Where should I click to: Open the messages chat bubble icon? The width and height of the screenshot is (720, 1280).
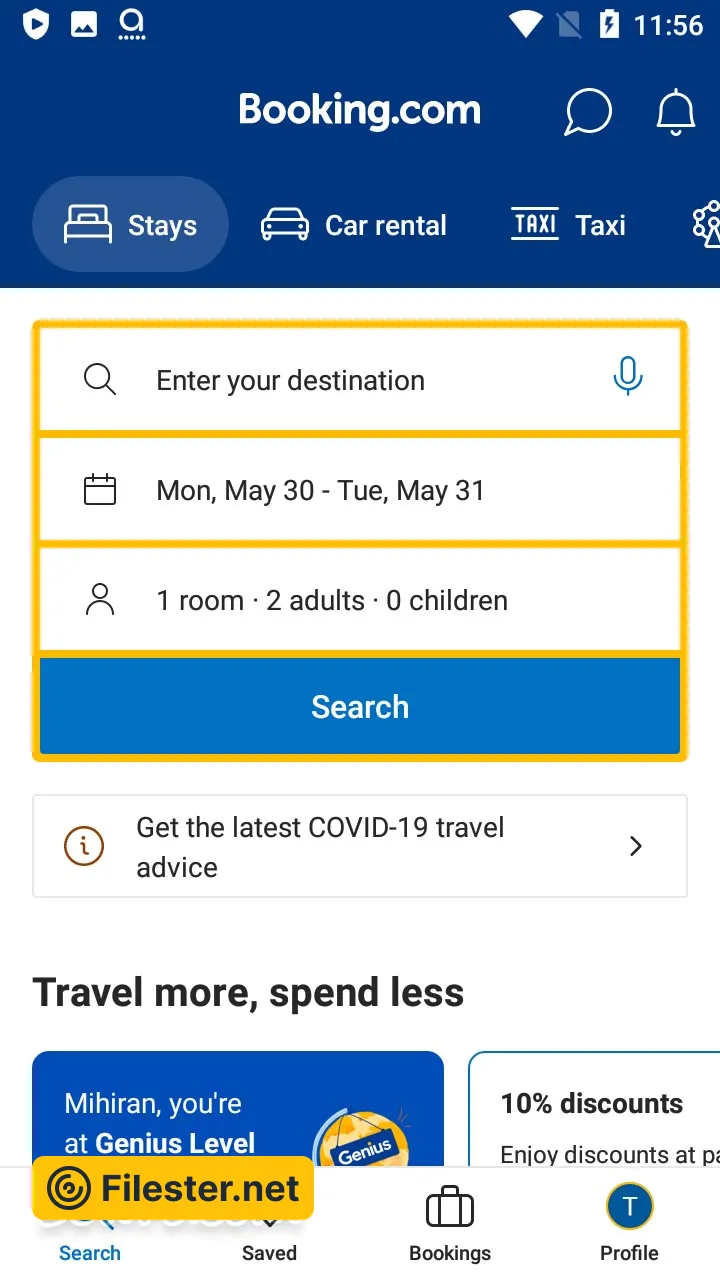588,111
